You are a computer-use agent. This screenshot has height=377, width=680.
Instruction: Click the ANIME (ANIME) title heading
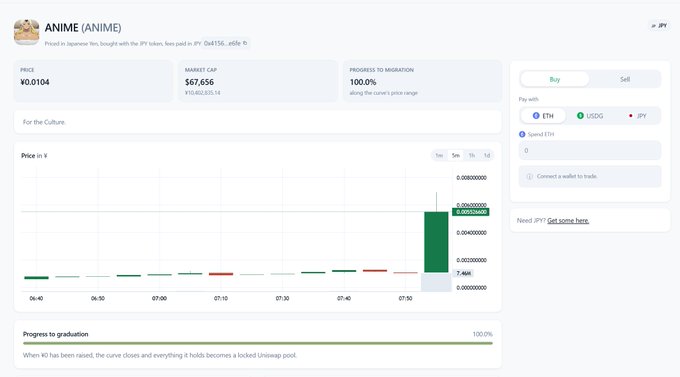click(x=83, y=28)
